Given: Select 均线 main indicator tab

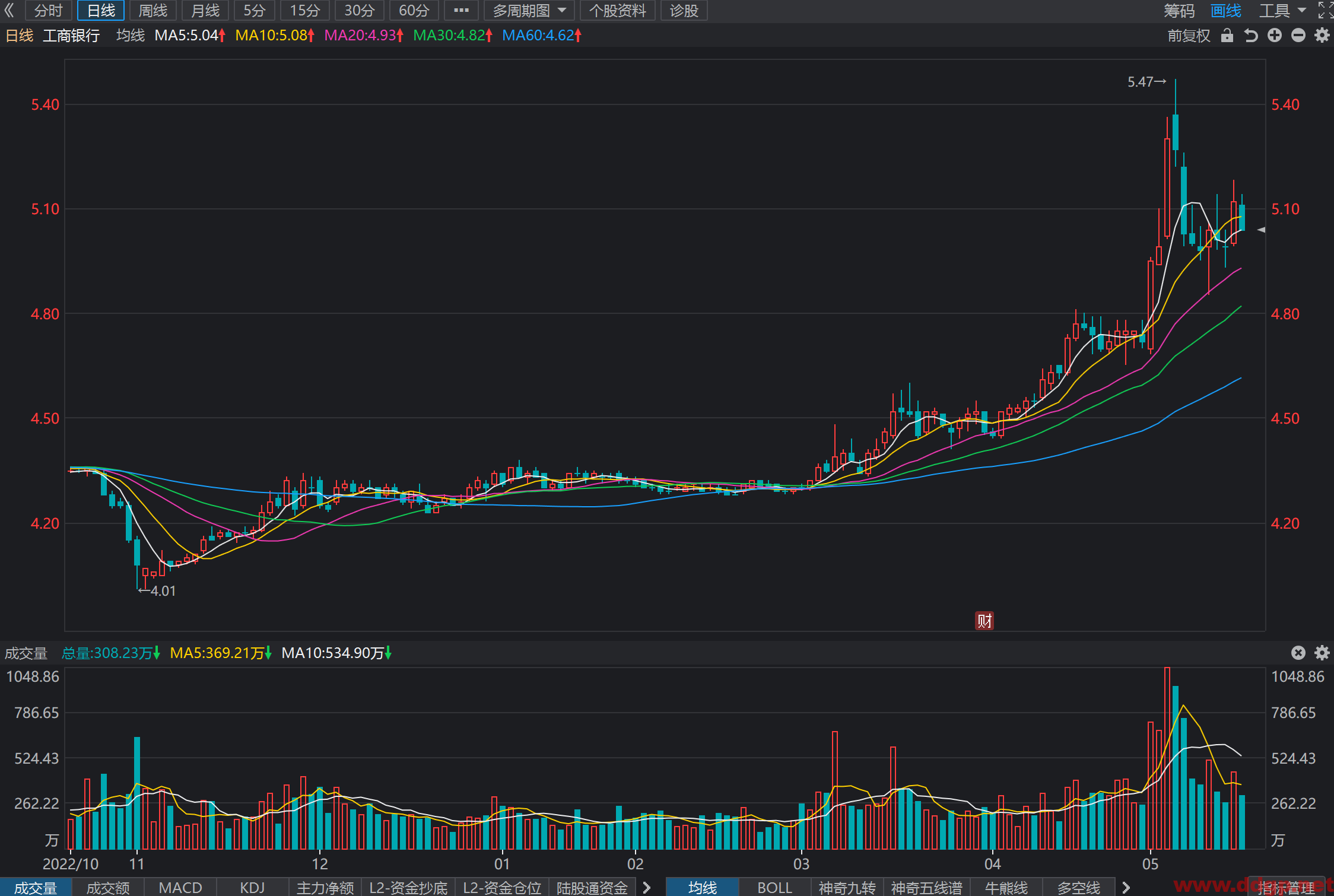Looking at the screenshot, I should pyautogui.click(x=703, y=888).
